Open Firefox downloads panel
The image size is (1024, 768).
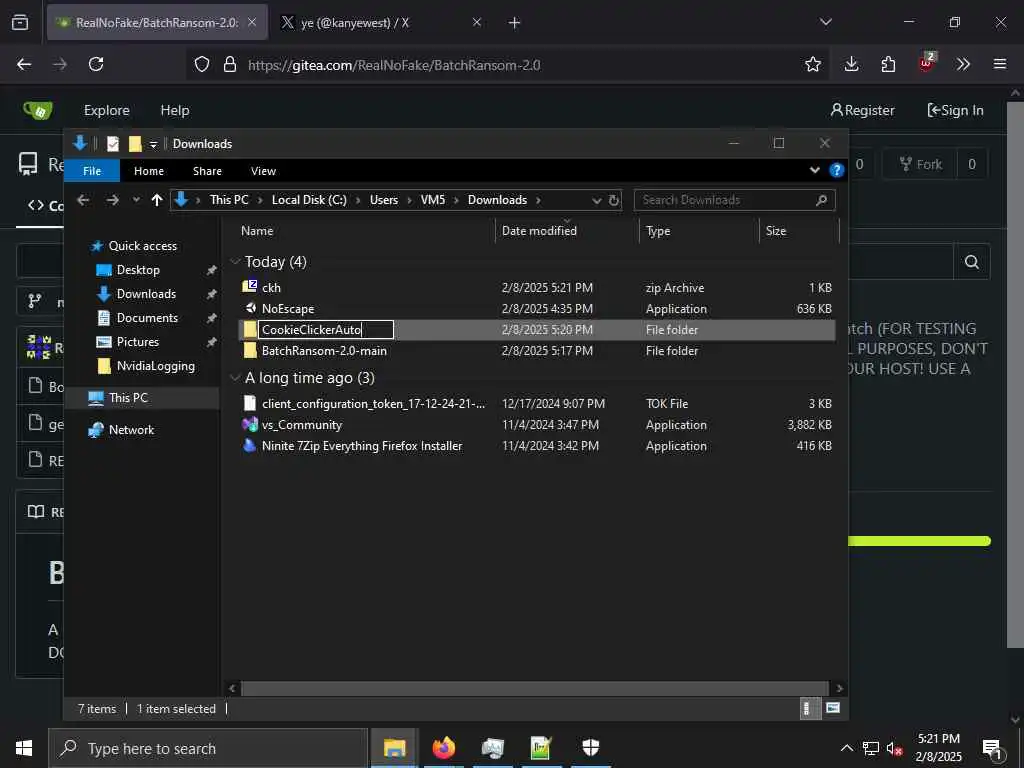coord(851,64)
